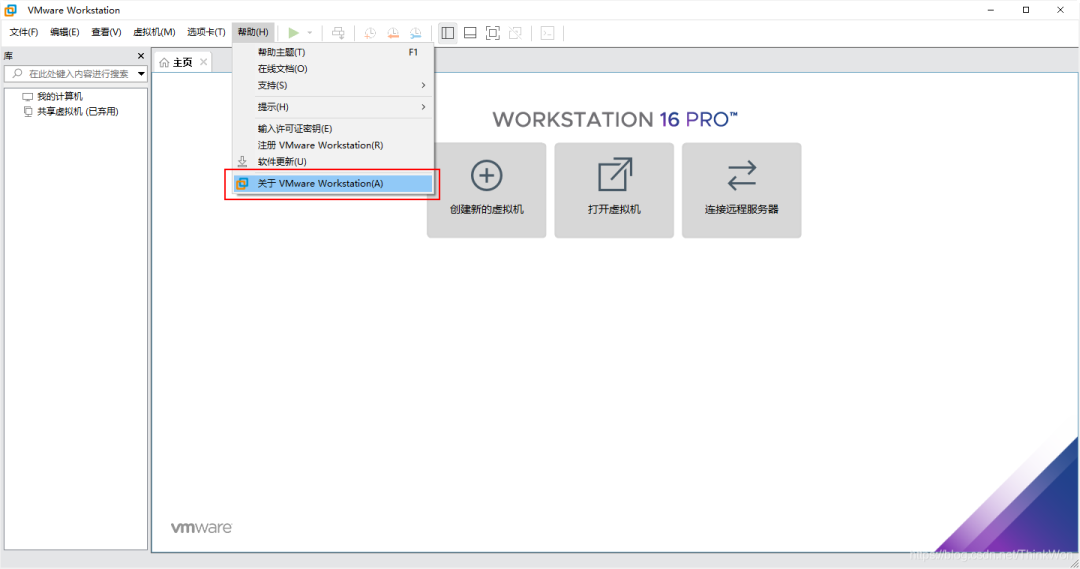
Task: Click 创建新的虚拟机 tile
Action: (x=486, y=190)
